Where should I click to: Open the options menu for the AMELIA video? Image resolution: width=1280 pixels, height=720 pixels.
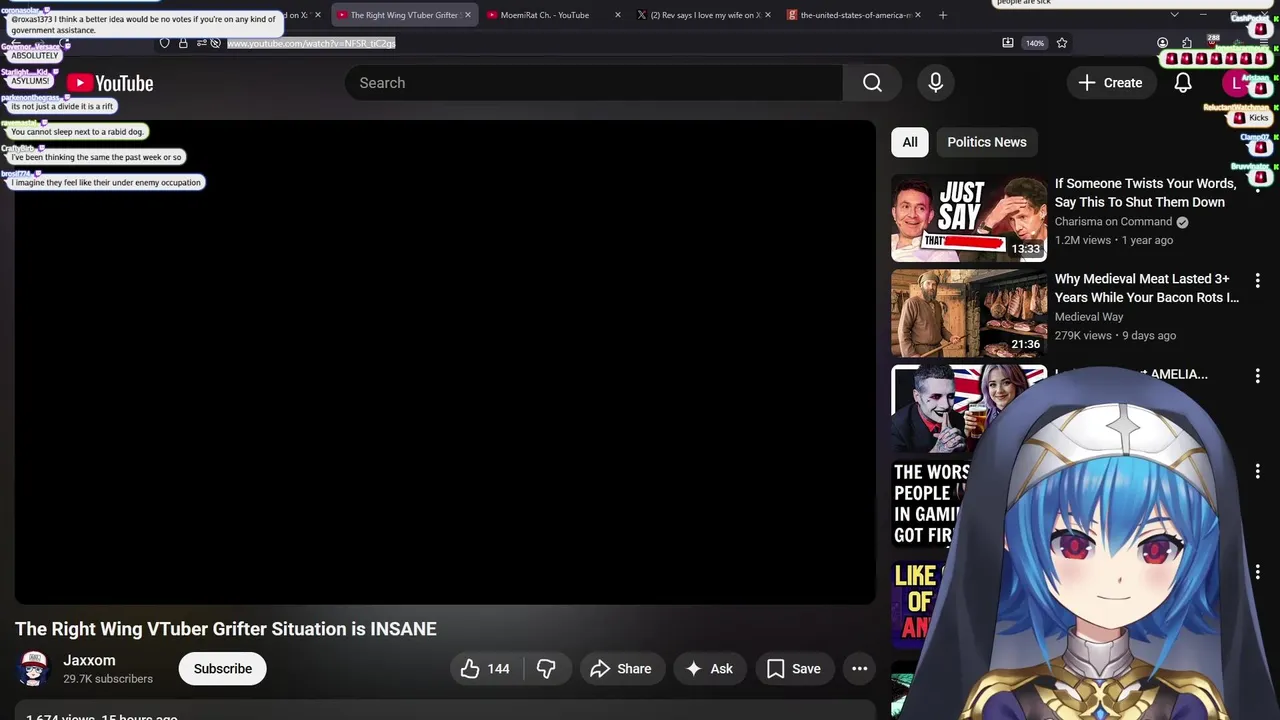tap(1258, 376)
